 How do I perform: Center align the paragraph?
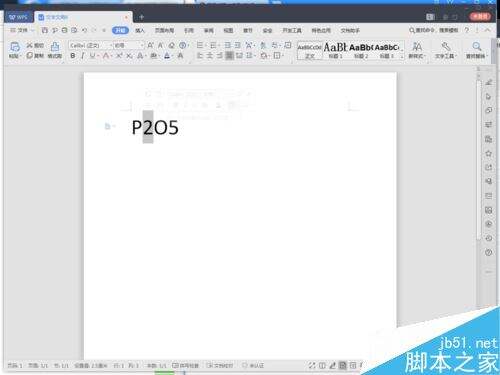pyautogui.click(x=210, y=56)
